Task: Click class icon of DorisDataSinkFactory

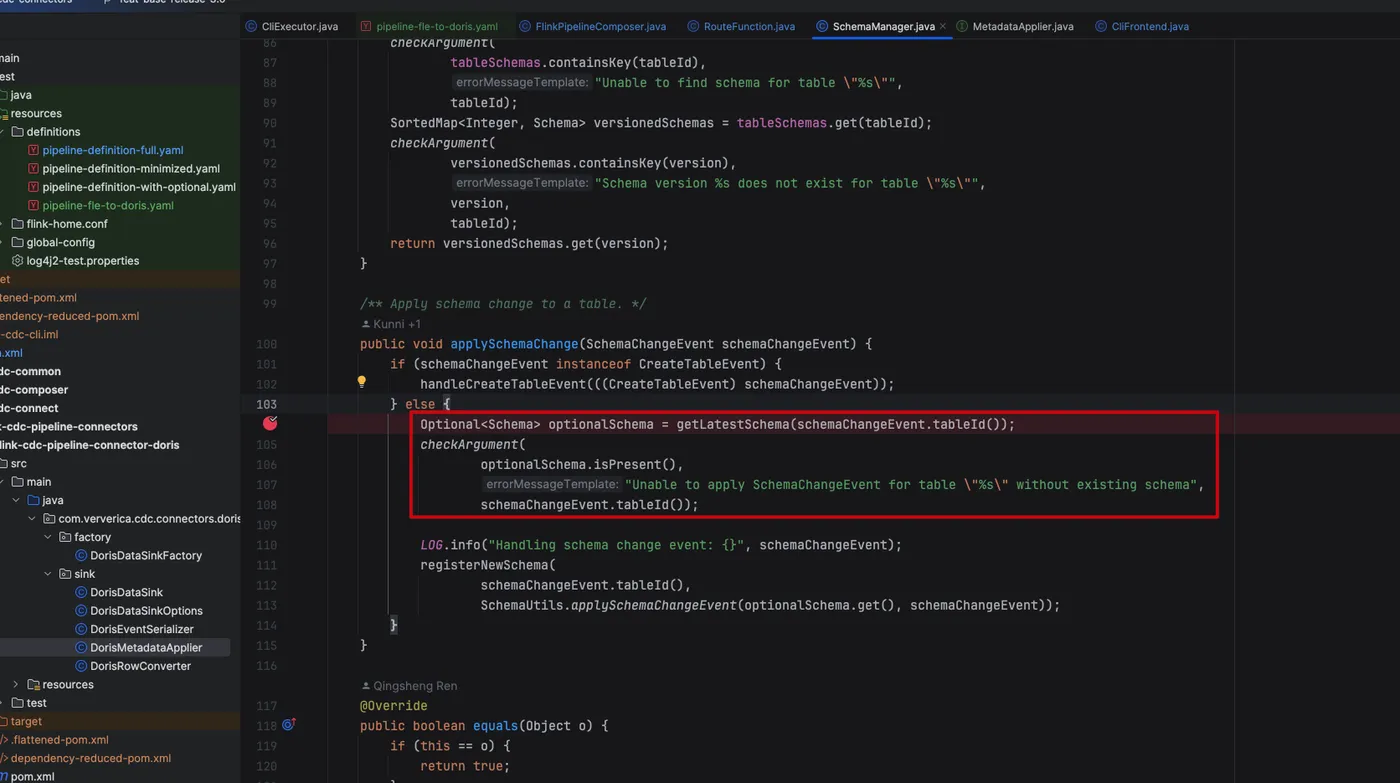Action: click(81, 555)
